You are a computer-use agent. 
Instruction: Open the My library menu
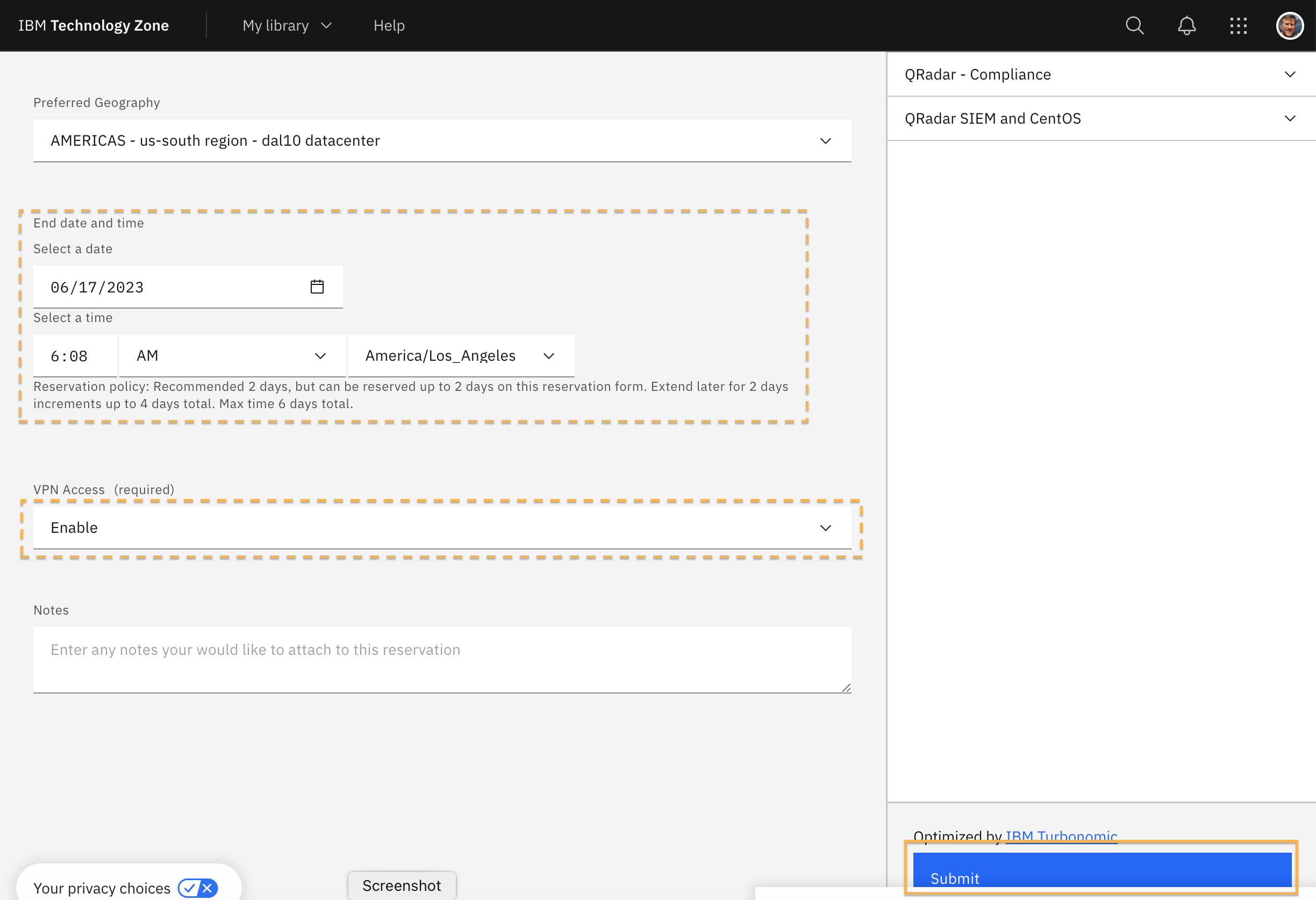coord(287,25)
